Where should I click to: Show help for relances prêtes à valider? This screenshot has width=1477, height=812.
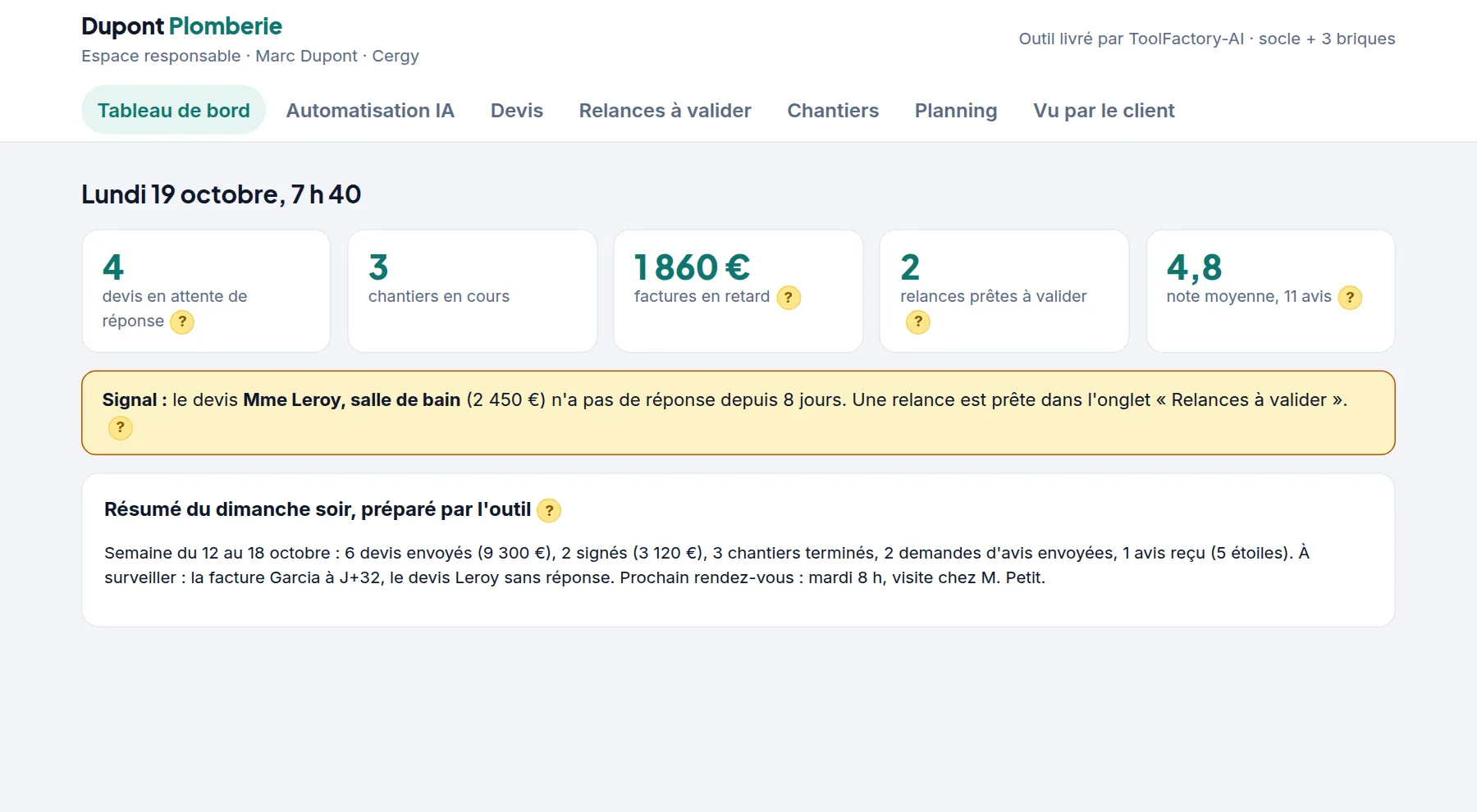click(x=918, y=322)
